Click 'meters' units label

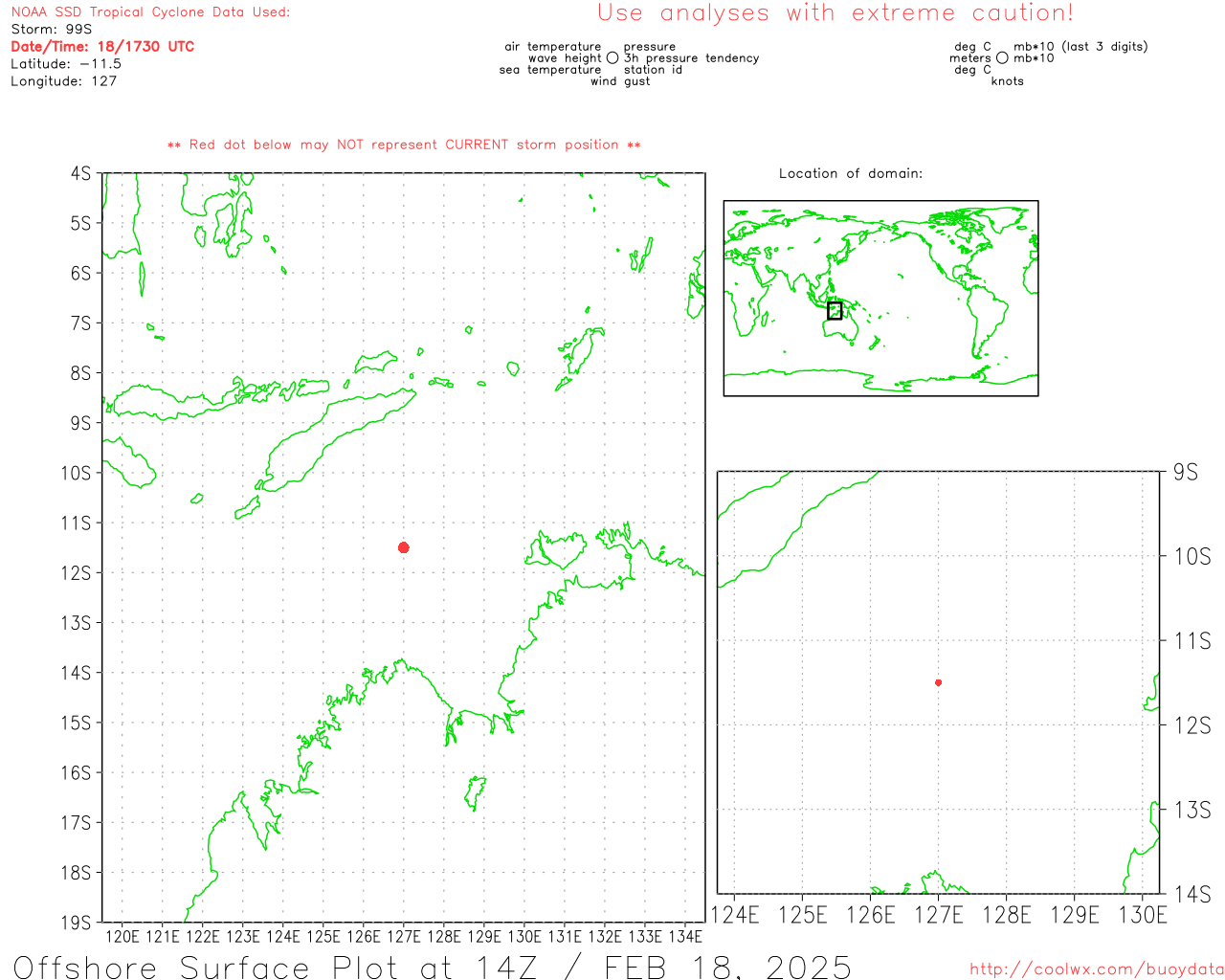[970, 58]
